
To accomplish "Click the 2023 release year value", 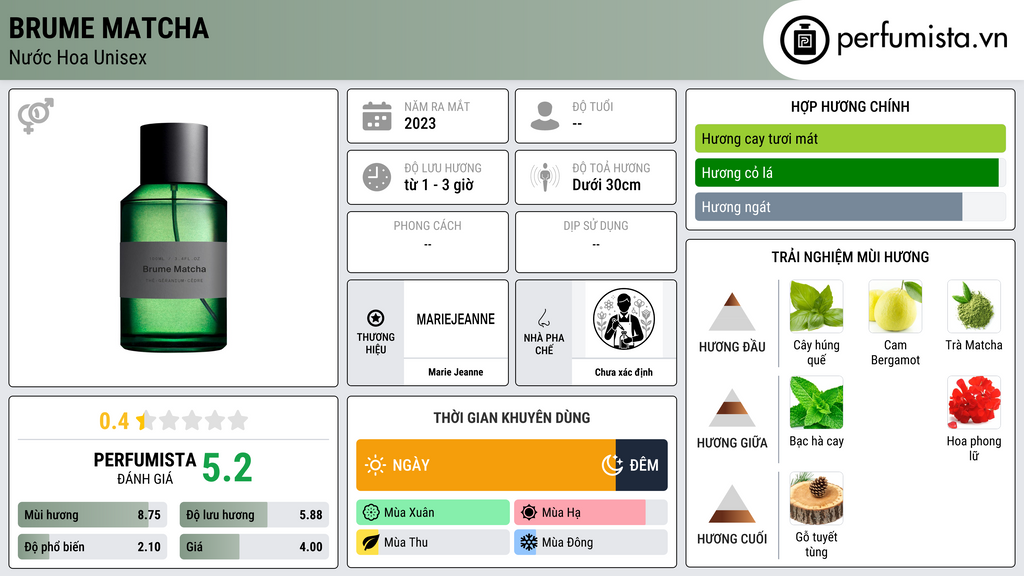I will coord(420,123).
